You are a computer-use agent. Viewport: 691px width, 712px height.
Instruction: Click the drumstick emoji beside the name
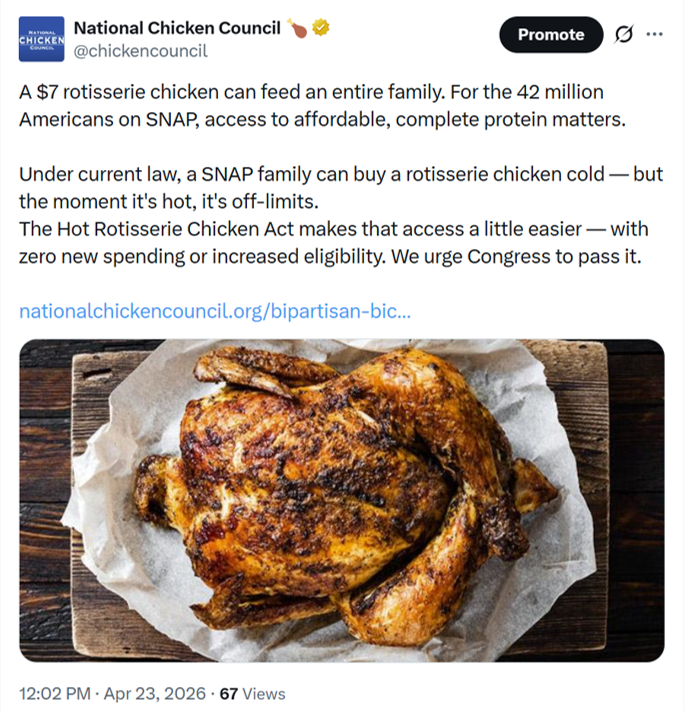click(297, 28)
